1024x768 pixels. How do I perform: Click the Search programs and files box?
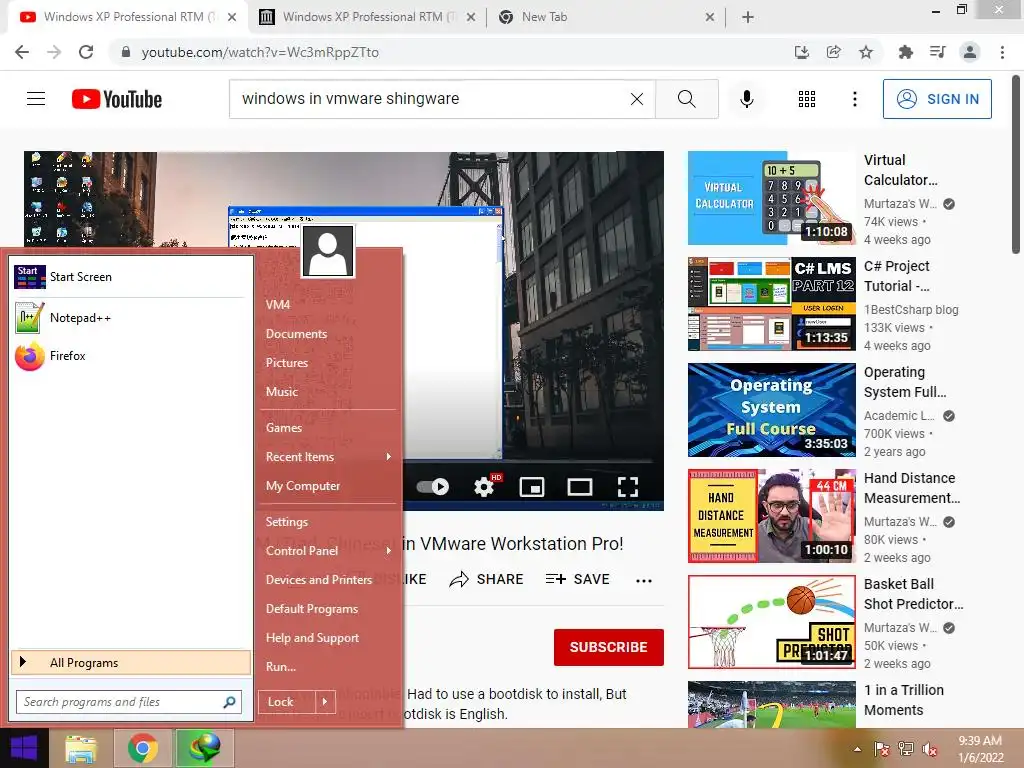(x=129, y=702)
